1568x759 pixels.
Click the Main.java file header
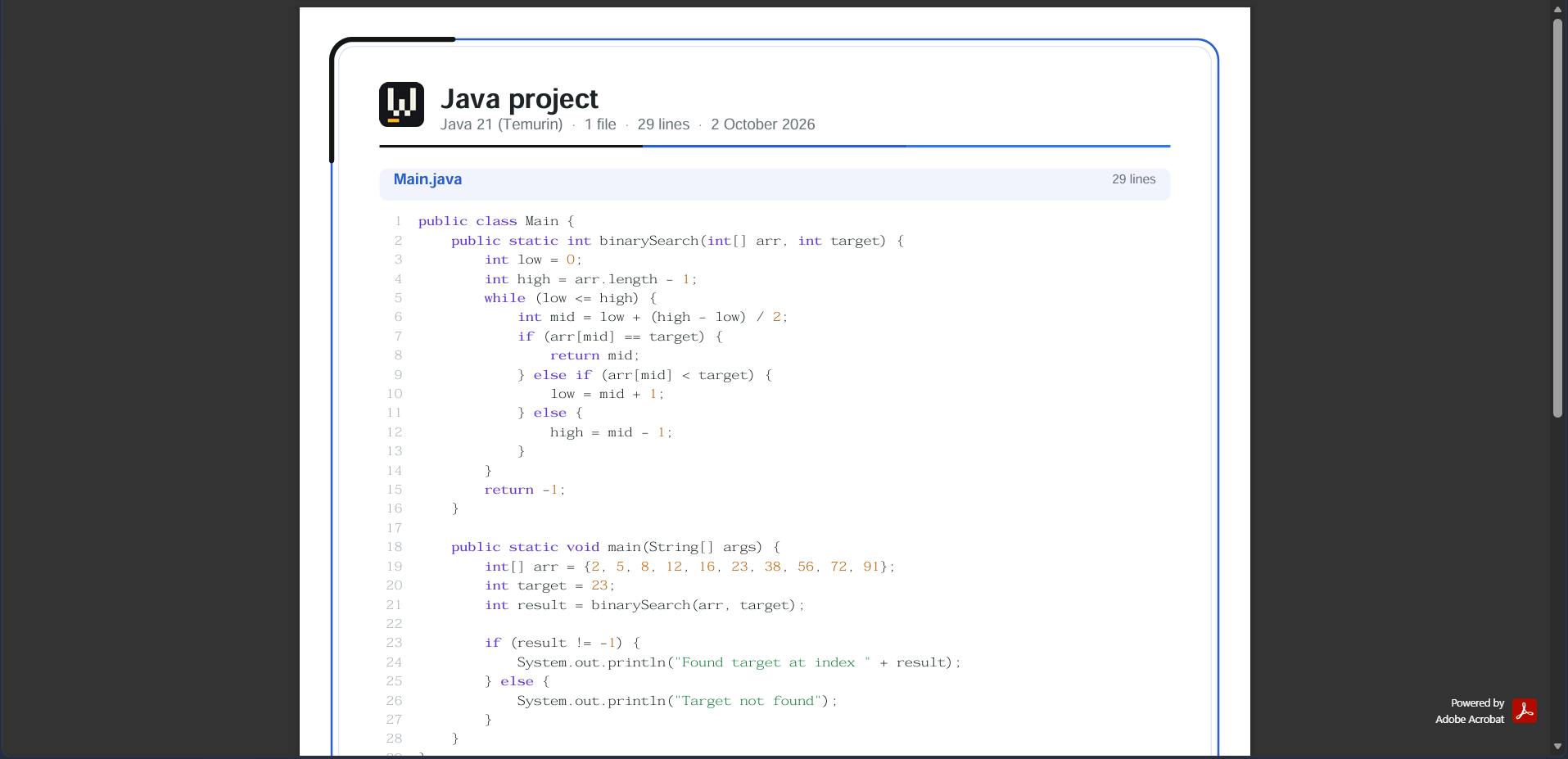pos(775,183)
